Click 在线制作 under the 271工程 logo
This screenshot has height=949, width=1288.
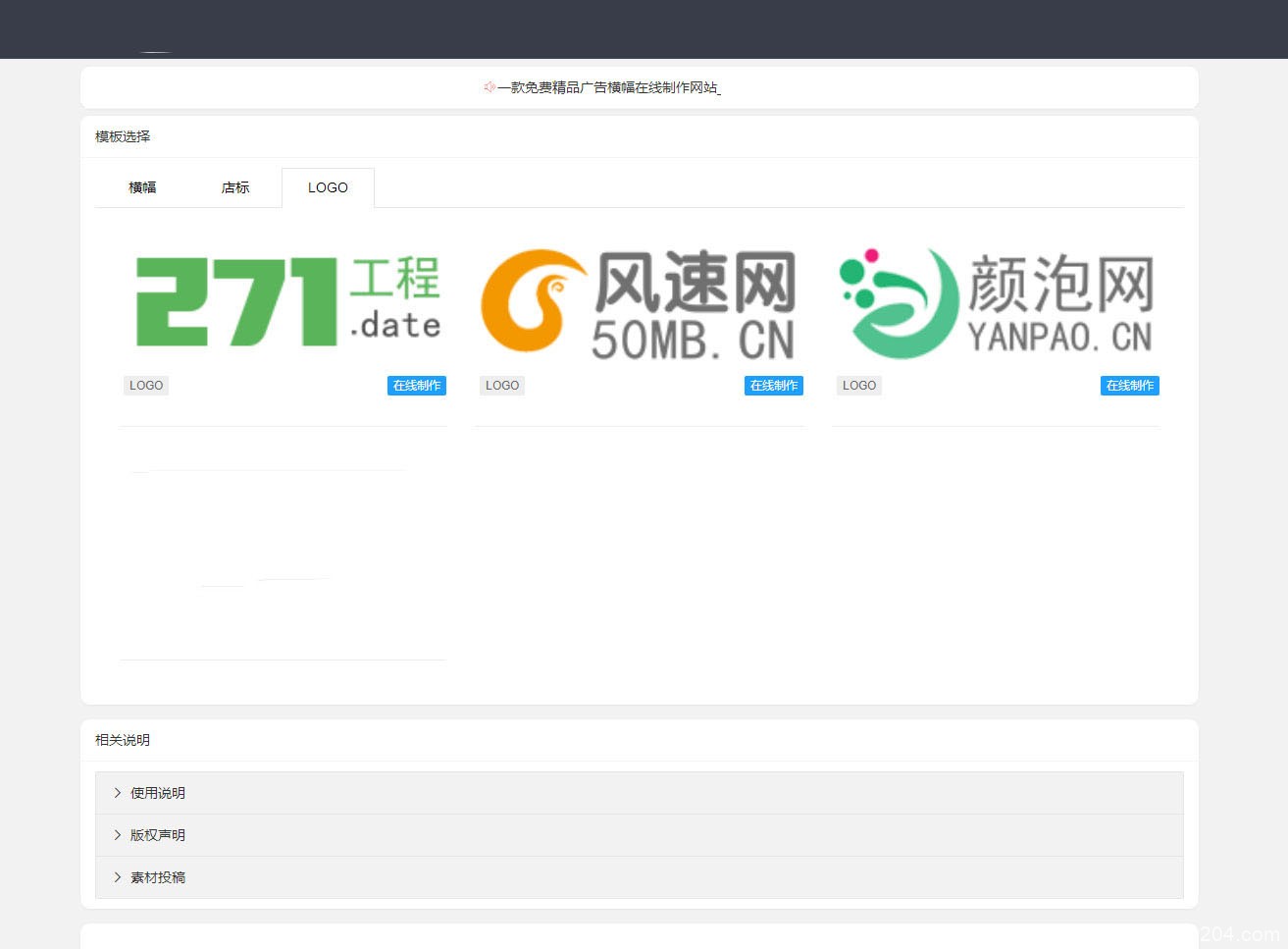pos(417,386)
